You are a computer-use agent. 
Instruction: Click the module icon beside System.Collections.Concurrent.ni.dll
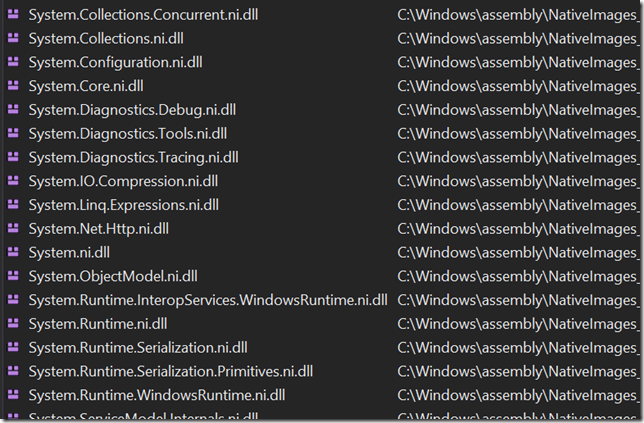tap(13, 15)
